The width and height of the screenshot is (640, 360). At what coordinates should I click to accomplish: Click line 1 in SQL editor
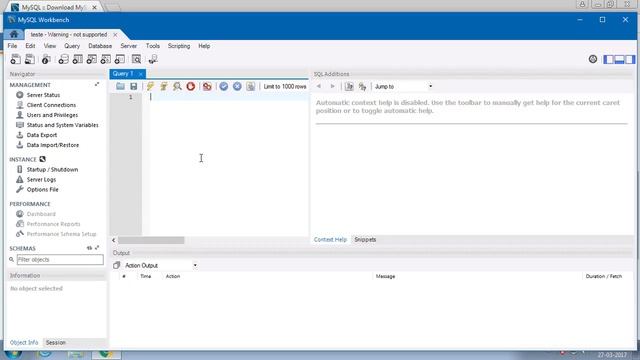tap(229, 97)
